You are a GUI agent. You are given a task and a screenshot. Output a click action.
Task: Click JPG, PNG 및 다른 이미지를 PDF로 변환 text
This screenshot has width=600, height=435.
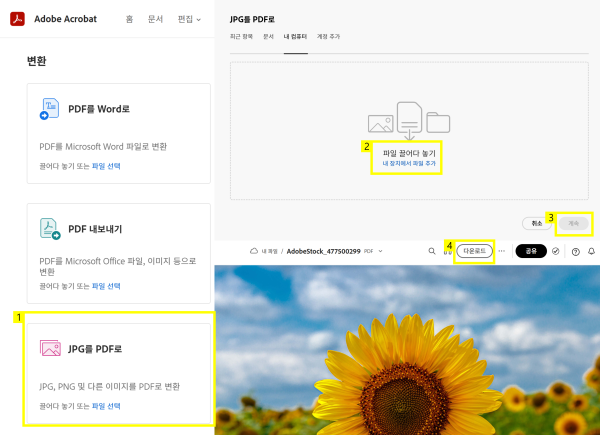[x=109, y=386]
